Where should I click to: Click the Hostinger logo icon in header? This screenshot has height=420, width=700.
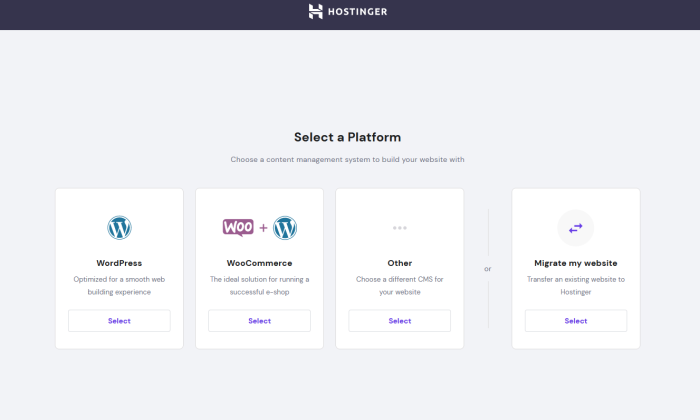click(x=316, y=12)
